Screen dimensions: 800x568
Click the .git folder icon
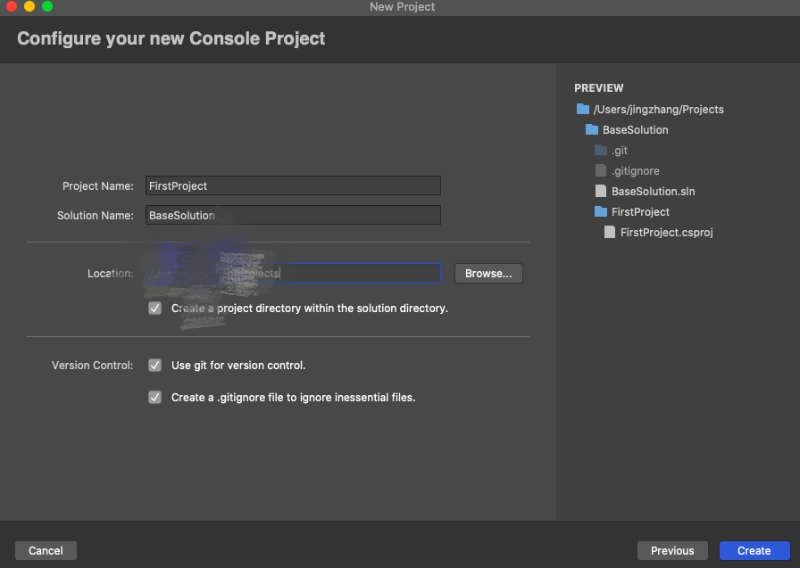pyautogui.click(x=601, y=150)
